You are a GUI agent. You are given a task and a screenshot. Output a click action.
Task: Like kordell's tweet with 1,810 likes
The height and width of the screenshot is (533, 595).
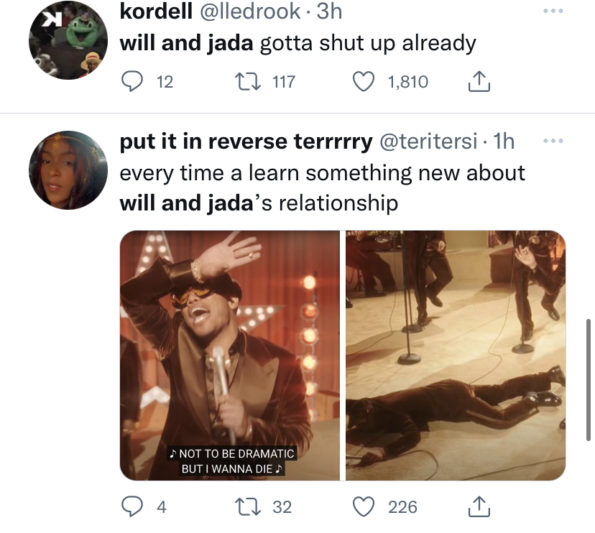[x=364, y=82]
